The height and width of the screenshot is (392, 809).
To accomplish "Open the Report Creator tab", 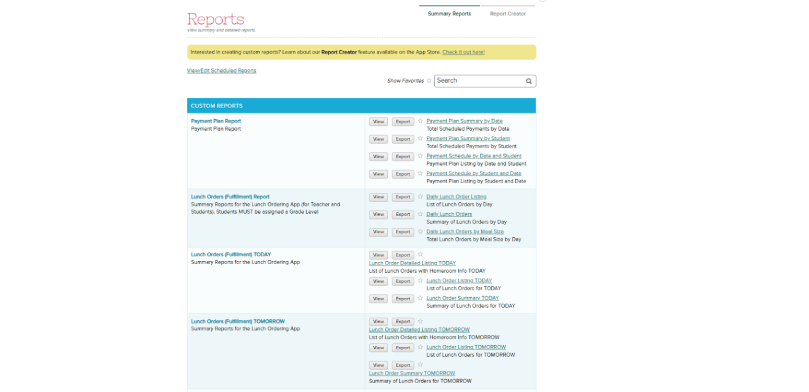I will (x=508, y=14).
